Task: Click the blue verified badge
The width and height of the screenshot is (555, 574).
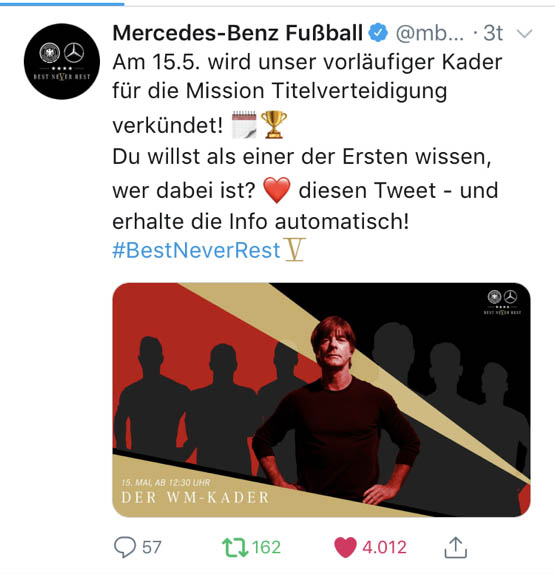Action: [378, 33]
